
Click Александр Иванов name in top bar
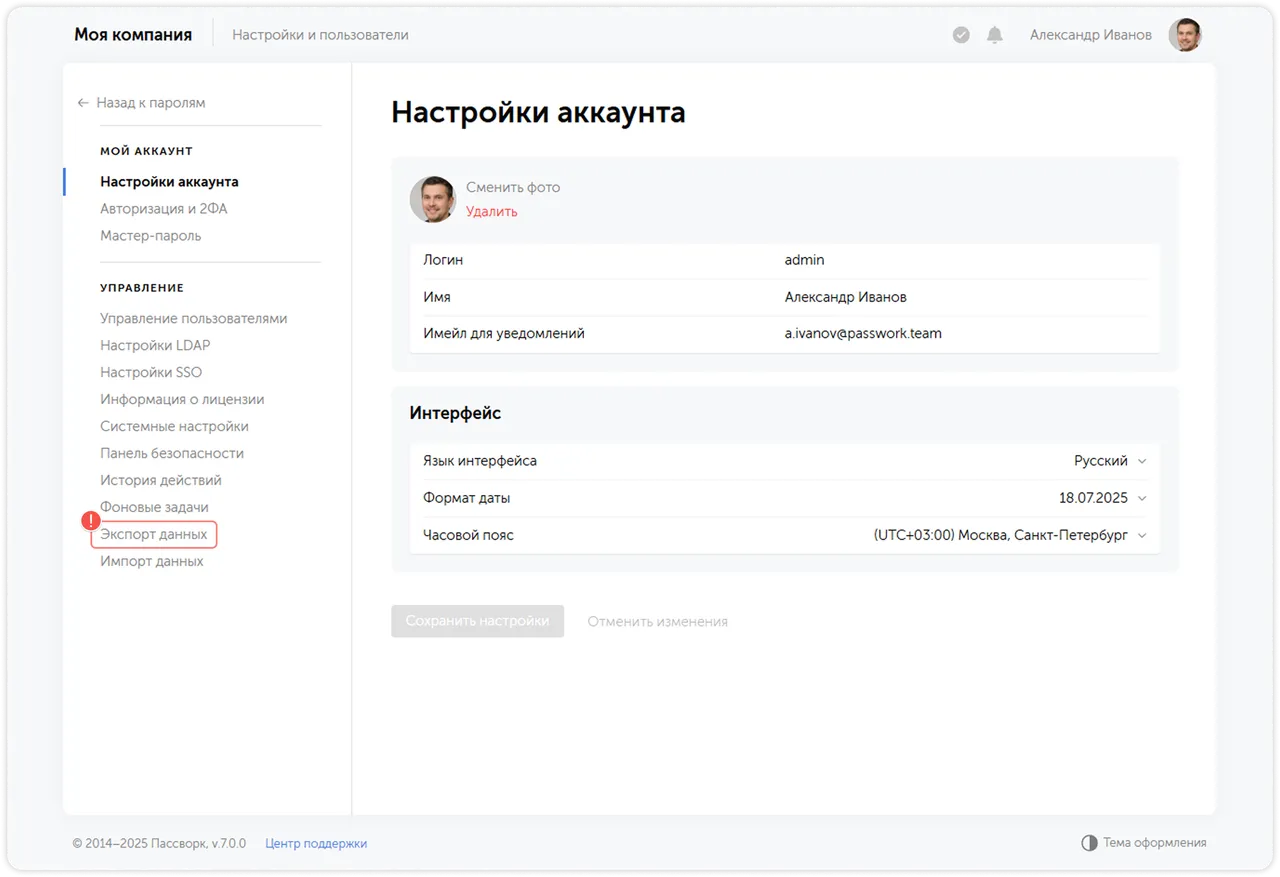coord(1091,35)
